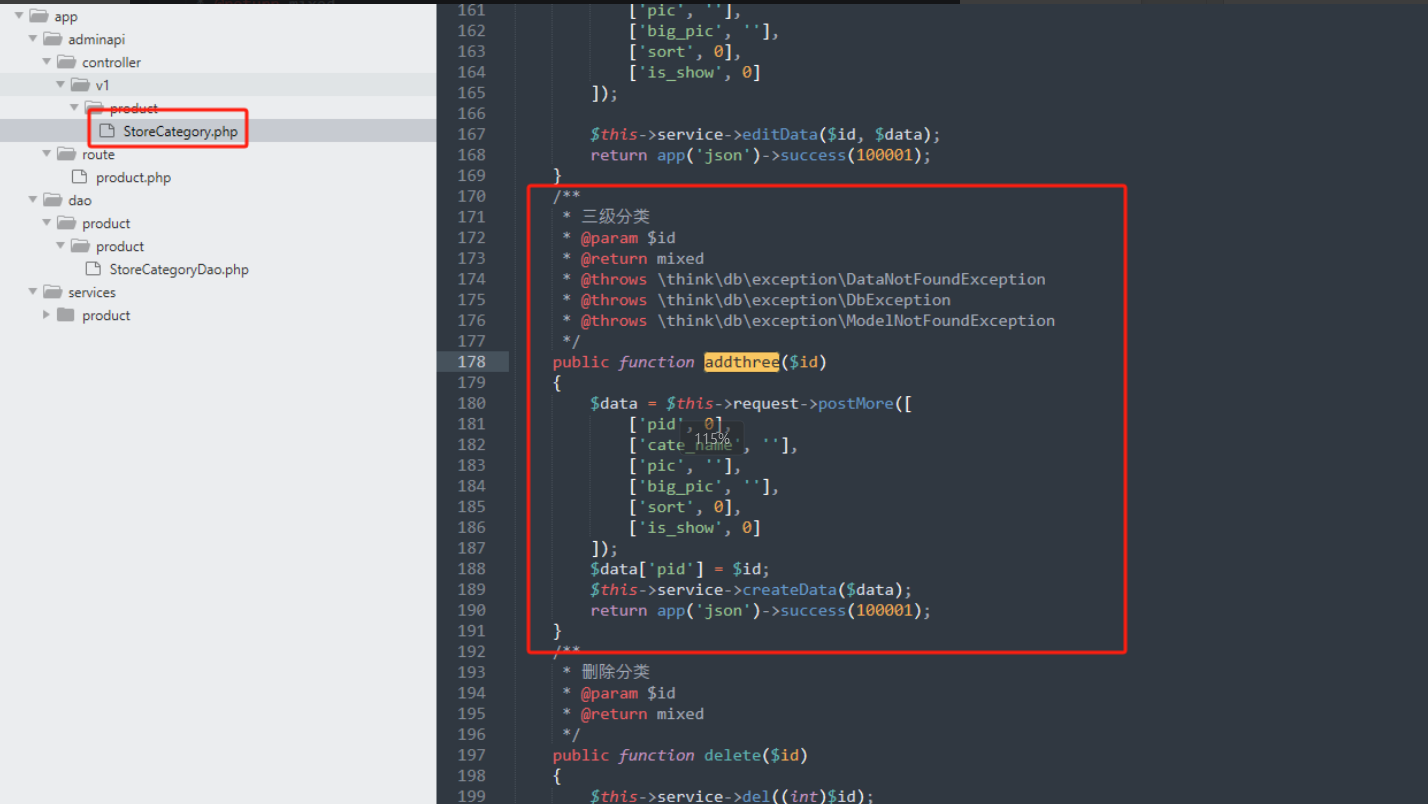Click the file icon beside product.php
This screenshot has height=804, width=1428.
[80, 177]
